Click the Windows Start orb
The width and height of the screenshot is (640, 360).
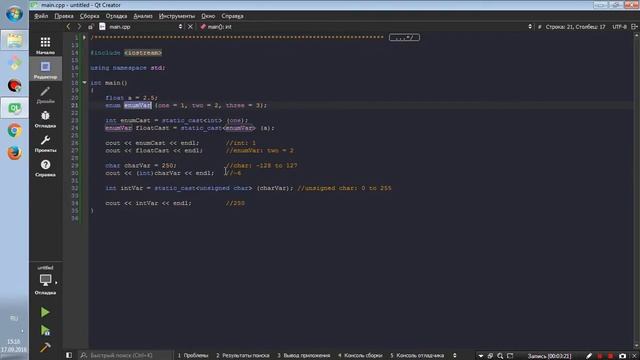pyautogui.click(x=14, y=14)
